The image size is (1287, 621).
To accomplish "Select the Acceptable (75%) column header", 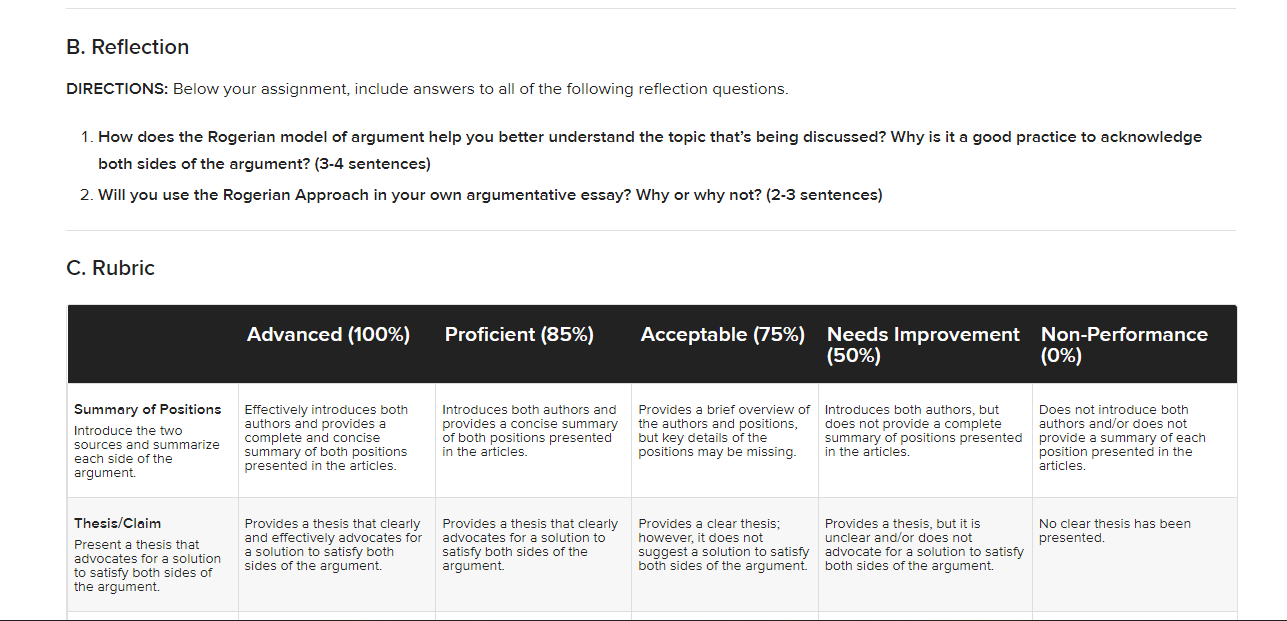I will (722, 335).
